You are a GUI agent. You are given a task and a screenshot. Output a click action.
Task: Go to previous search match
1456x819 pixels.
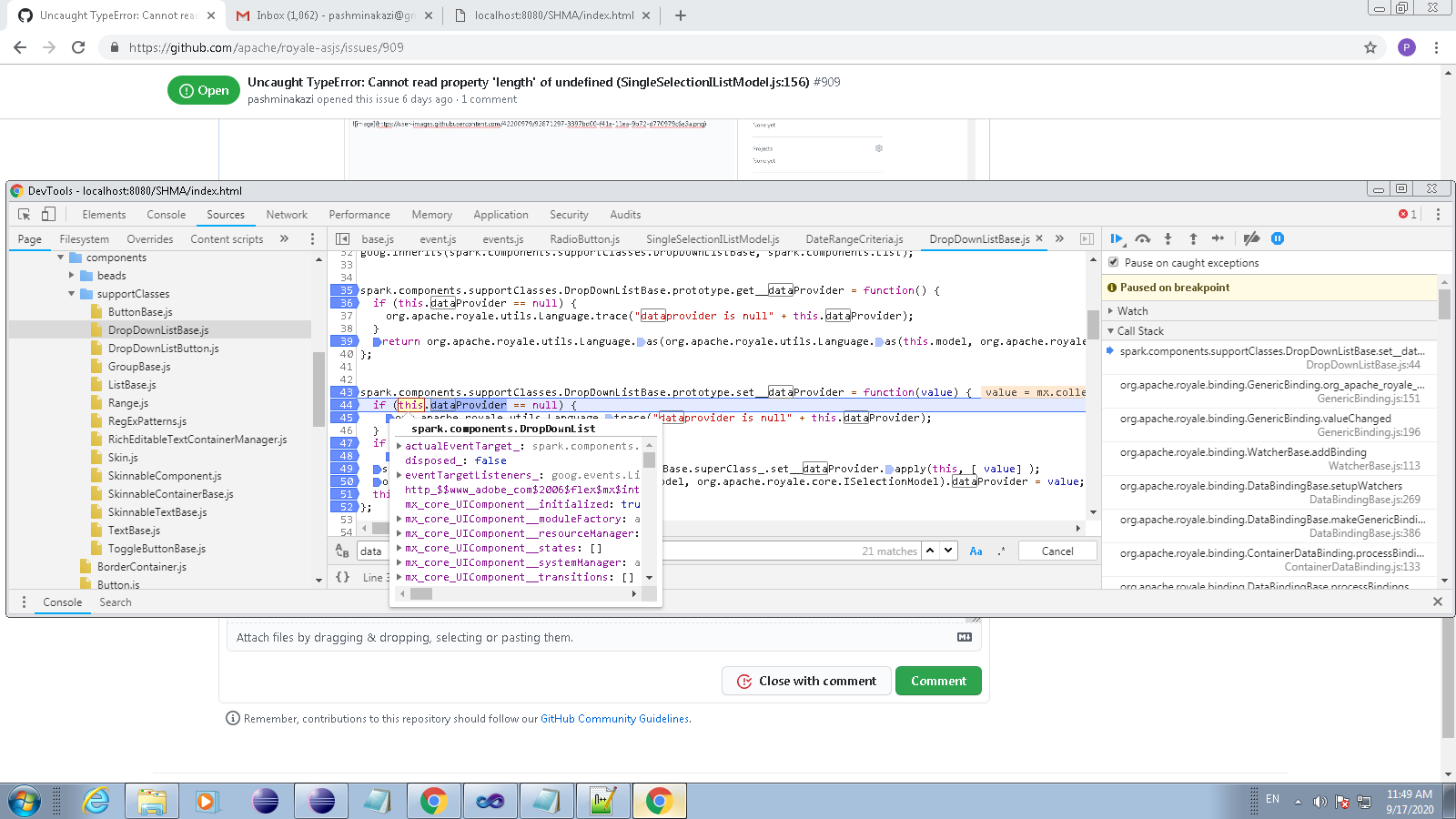(x=930, y=551)
